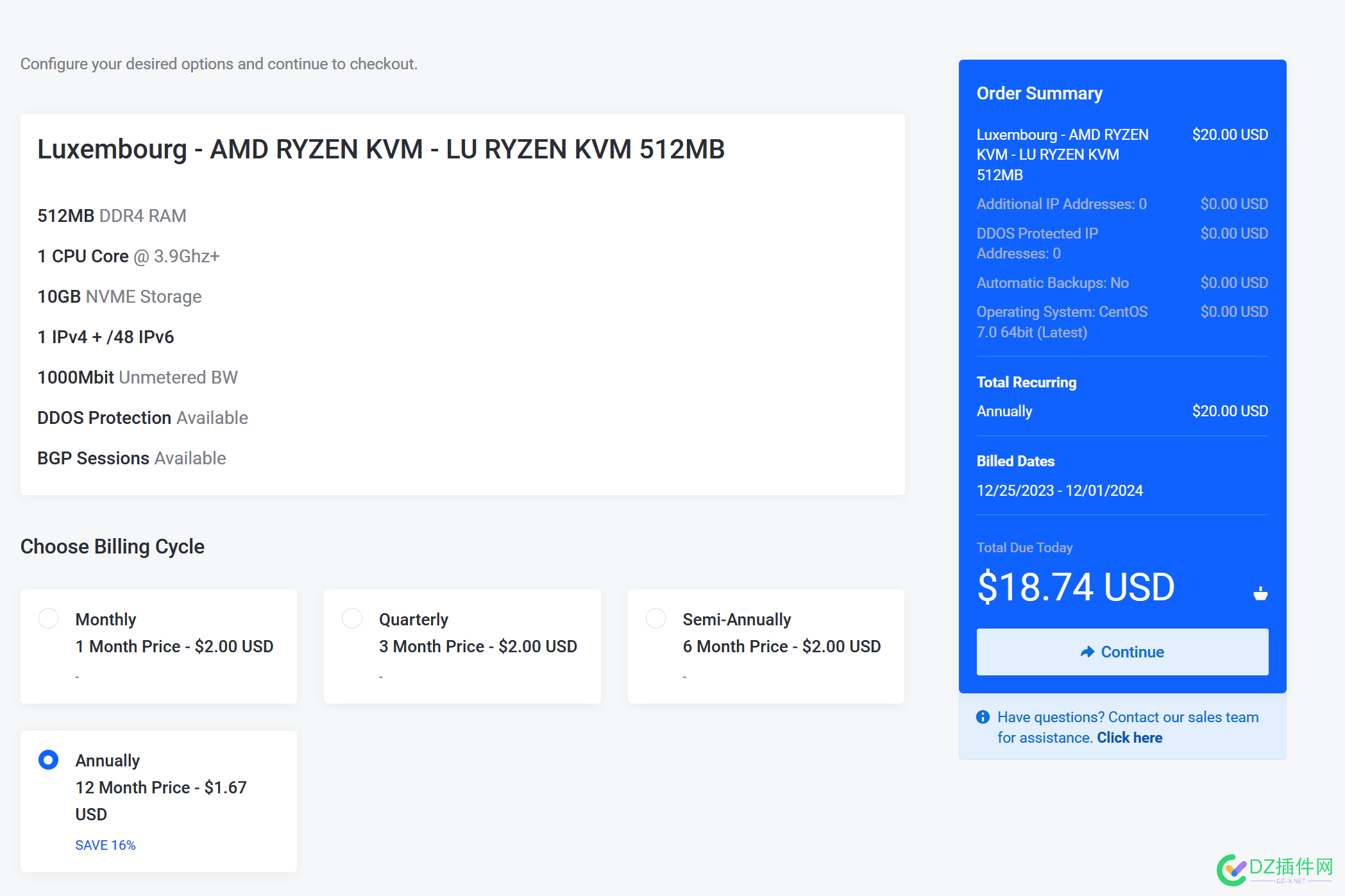Click the billed dates '12/25/2023 - 12/01/2024'

pos(1060,491)
